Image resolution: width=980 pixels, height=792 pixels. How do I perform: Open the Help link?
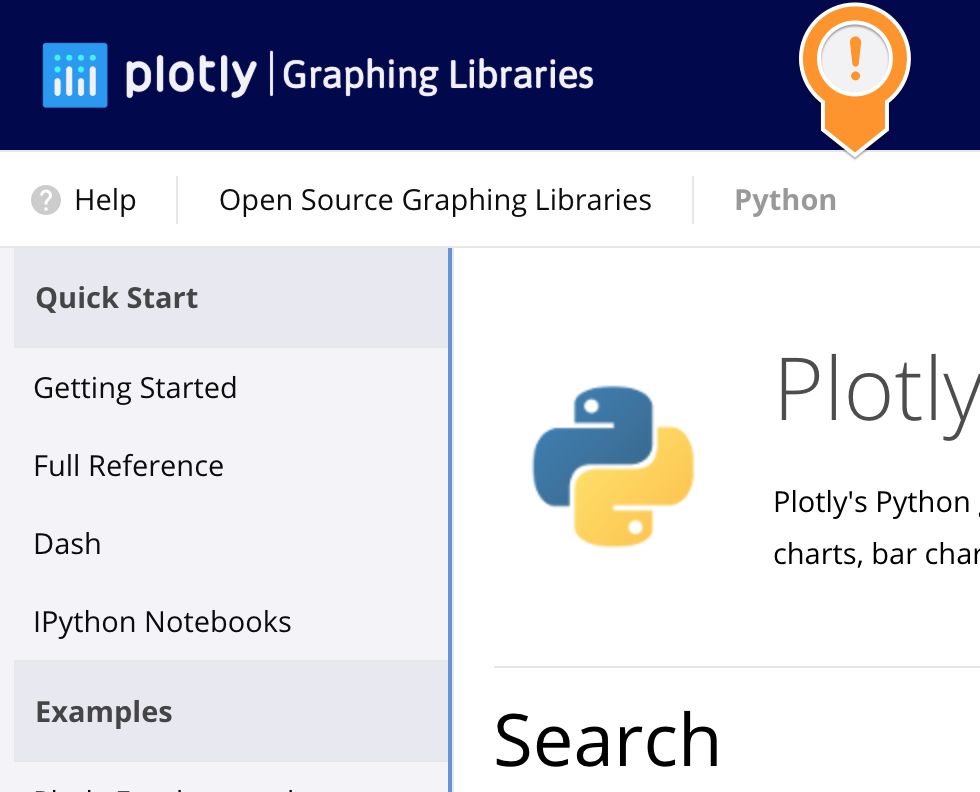click(x=105, y=200)
